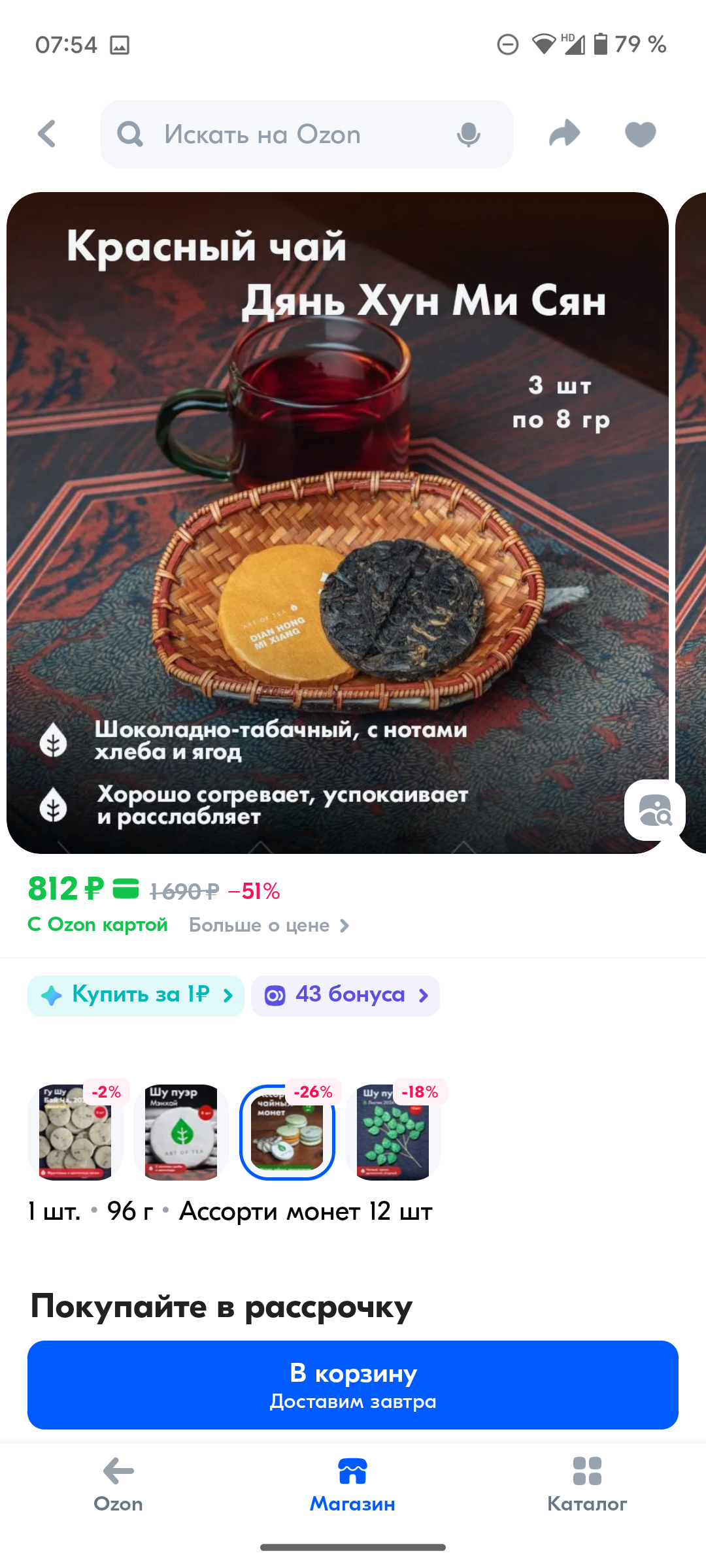The width and height of the screenshot is (706, 1568).
Task: Open the Каталог tab
Action: (x=587, y=1484)
